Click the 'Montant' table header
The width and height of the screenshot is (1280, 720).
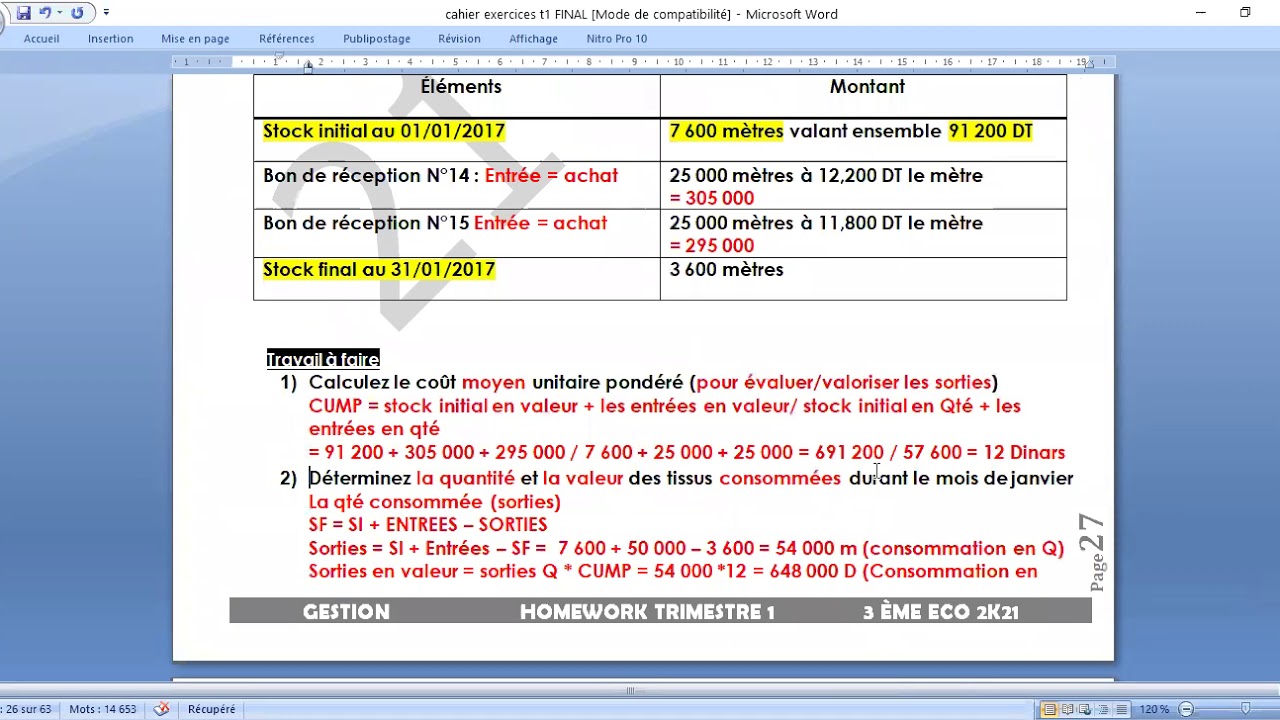coord(867,86)
